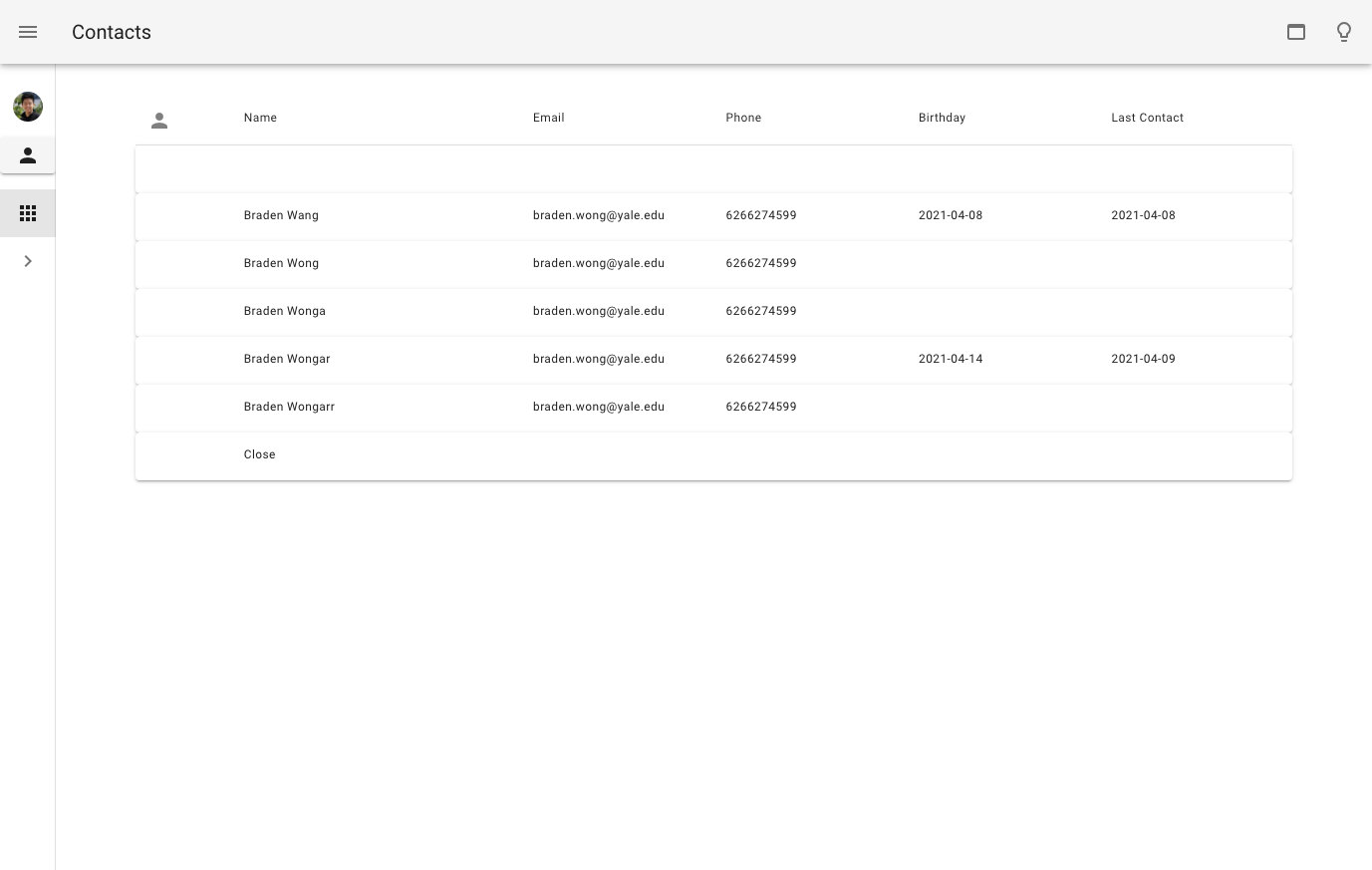Select the Braden Wongar name cell
1372x870 pixels.
287,359
